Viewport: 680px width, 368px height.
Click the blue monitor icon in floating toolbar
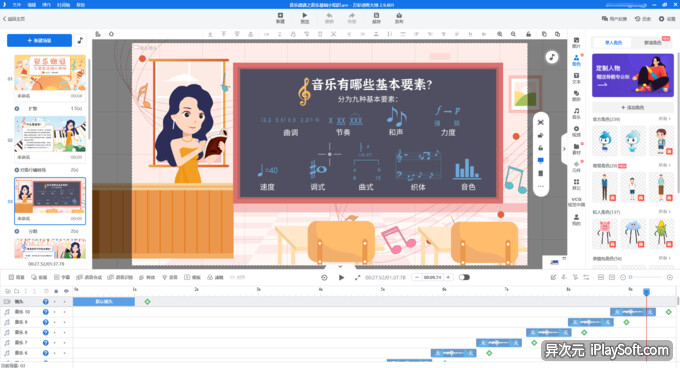[541, 160]
